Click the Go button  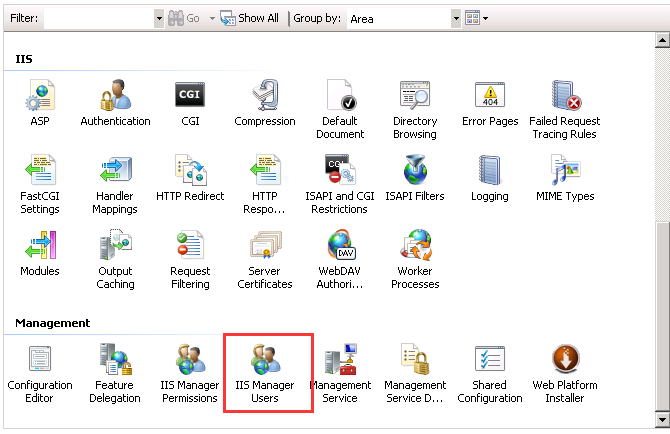click(184, 18)
